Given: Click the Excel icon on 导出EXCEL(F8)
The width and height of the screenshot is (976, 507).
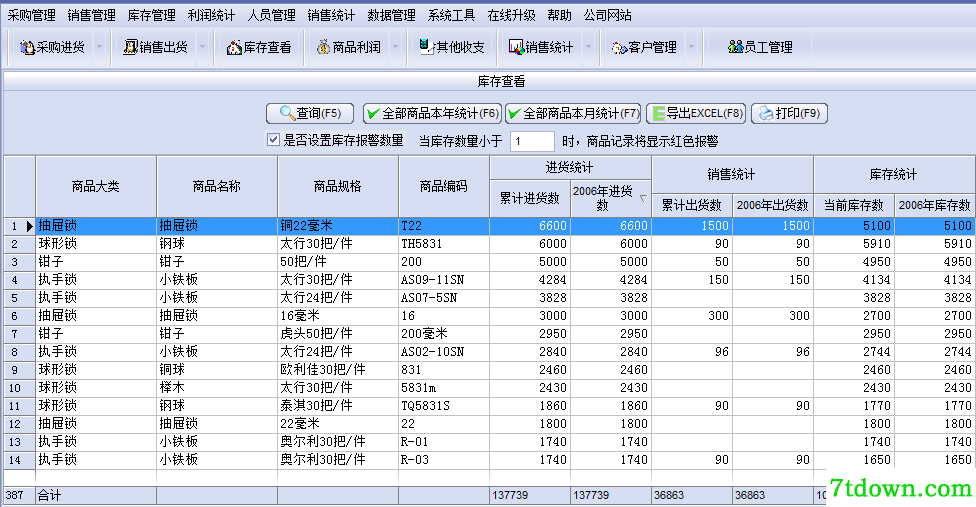Looking at the screenshot, I should 659,114.
